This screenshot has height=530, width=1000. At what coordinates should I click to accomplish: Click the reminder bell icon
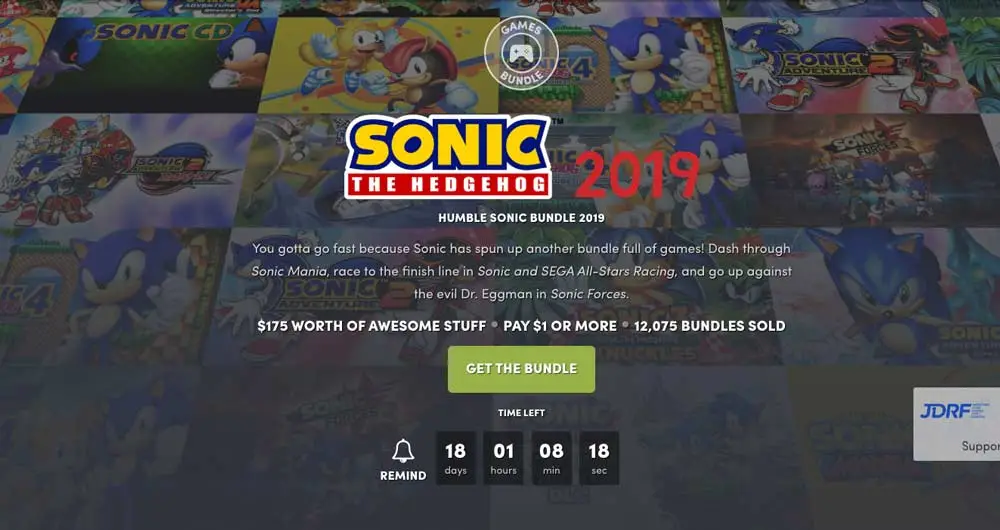tap(403, 451)
